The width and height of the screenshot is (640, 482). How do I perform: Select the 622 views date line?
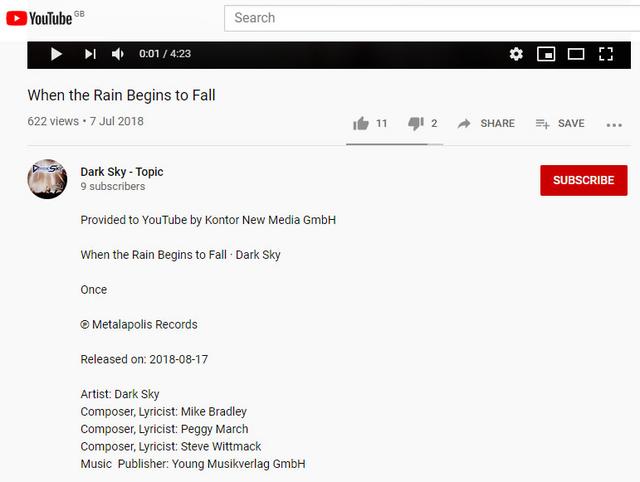click(85, 121)
